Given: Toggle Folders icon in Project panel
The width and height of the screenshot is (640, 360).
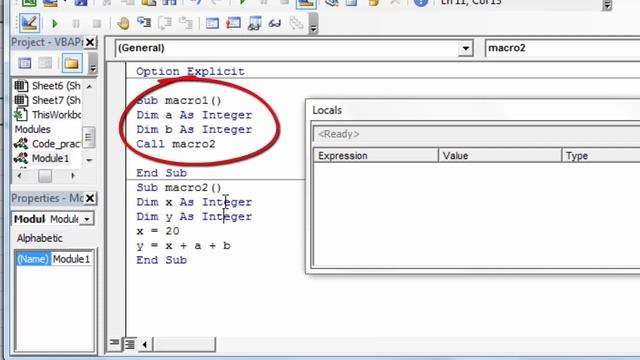Looking at the screenshot, I should [71, 63].
